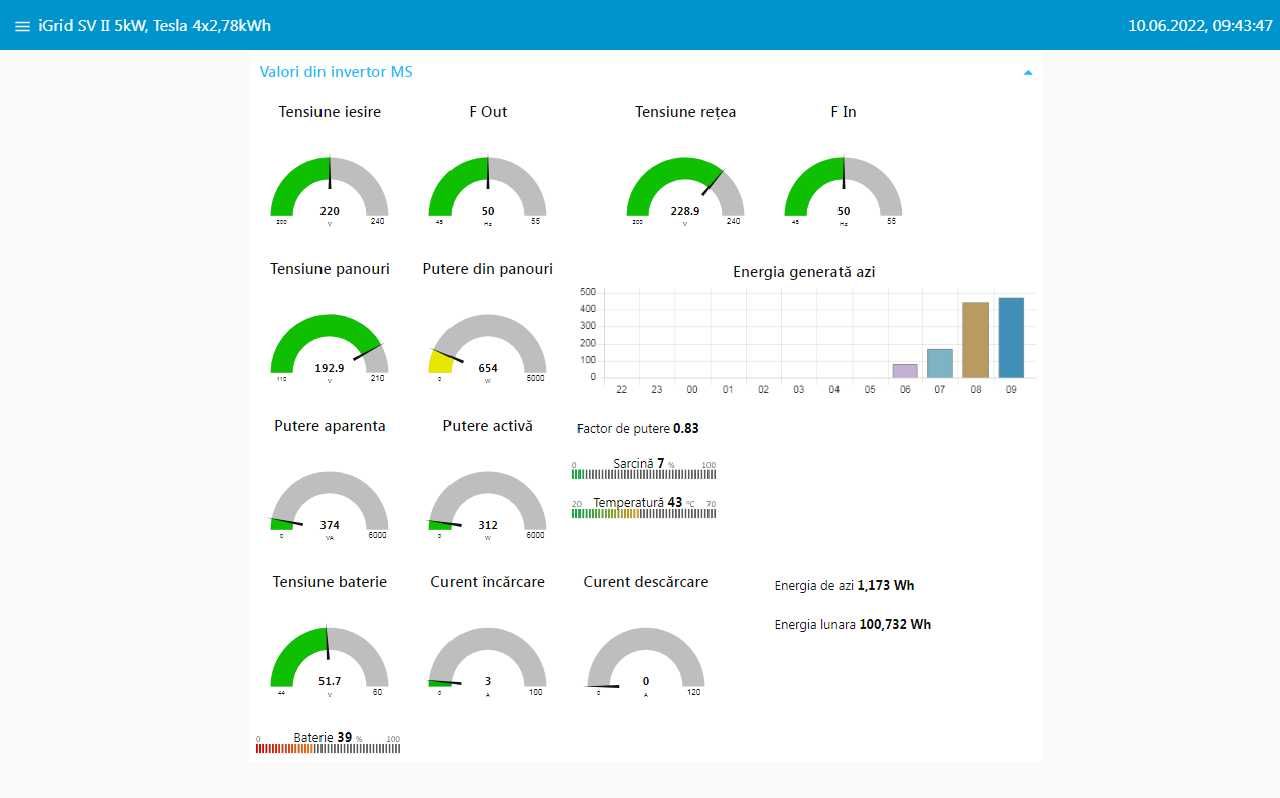
Task: Click the 07 hour bar in chart
Action: tap(940, 363)
